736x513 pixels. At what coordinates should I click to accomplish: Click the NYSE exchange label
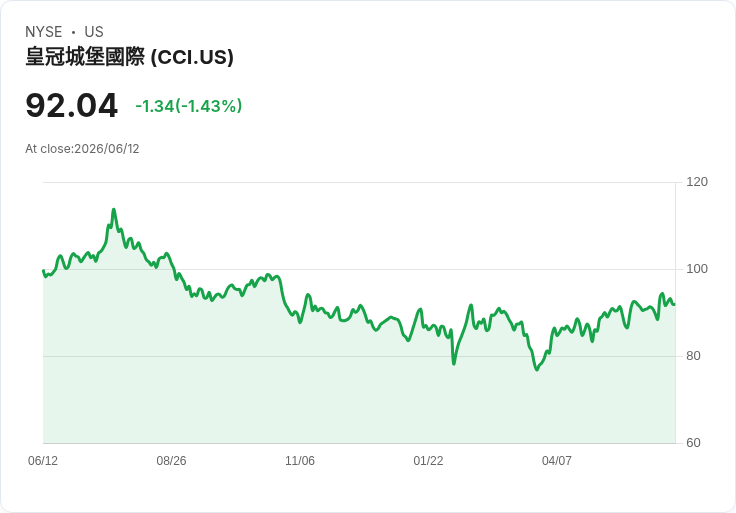[x=44, y=32]
